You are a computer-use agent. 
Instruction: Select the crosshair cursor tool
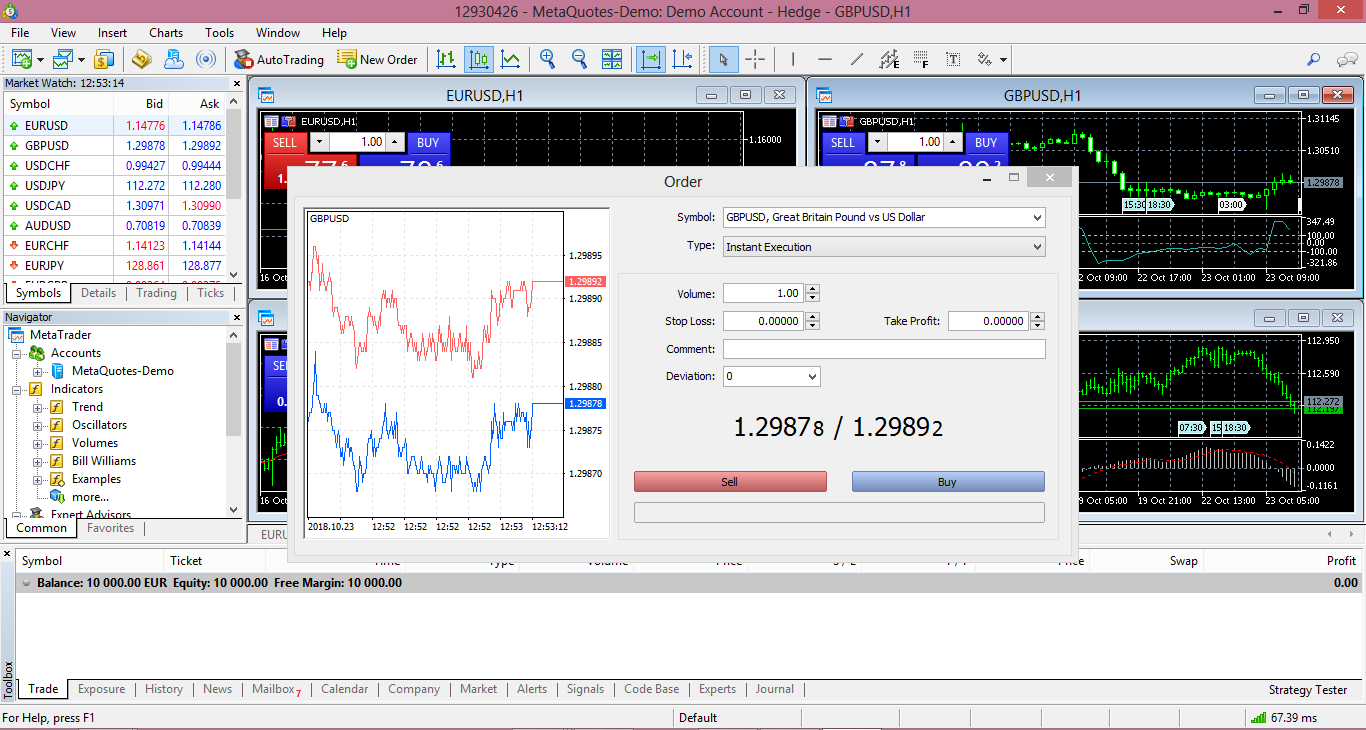755,59
